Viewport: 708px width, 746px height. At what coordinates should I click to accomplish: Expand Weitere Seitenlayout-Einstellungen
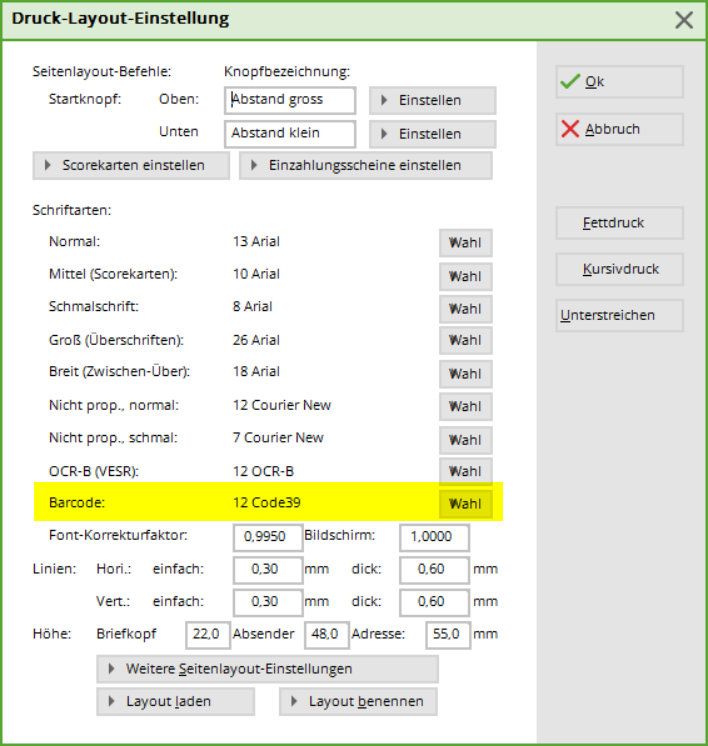[x=267, y=668]
